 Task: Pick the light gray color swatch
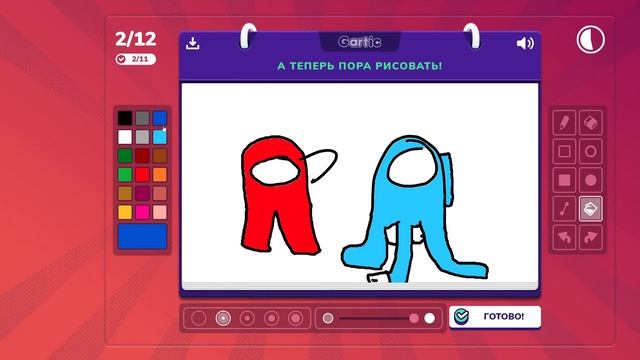click(x=142, y=137)
